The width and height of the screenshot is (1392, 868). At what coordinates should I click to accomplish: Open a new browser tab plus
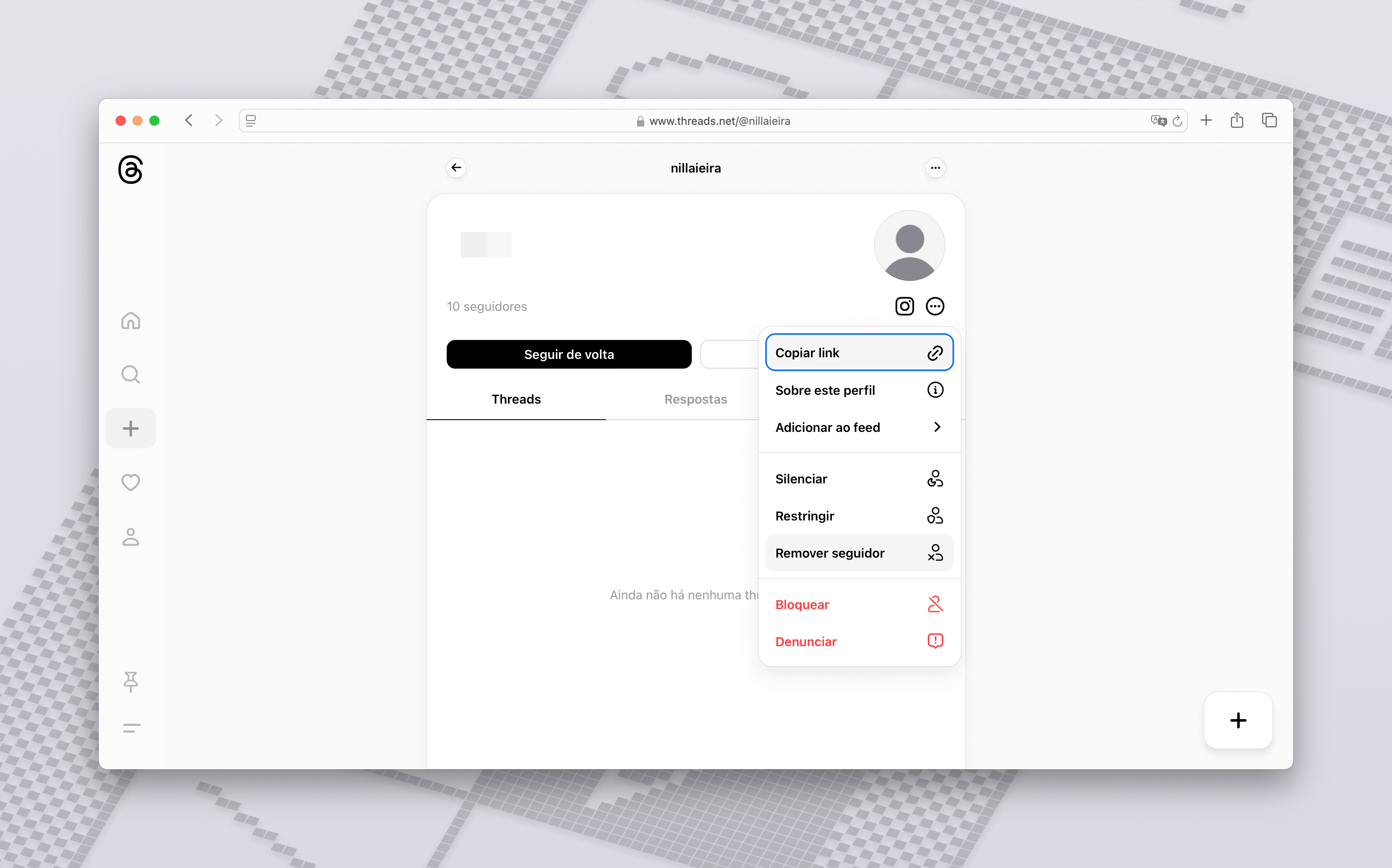pyautogui.click(x=1206, y=120)
